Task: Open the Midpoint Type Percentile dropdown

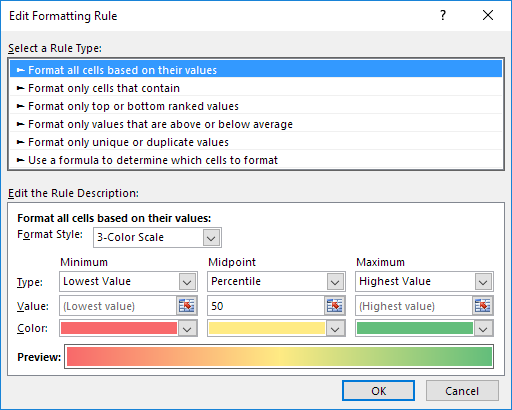Action: click(335, 282)
